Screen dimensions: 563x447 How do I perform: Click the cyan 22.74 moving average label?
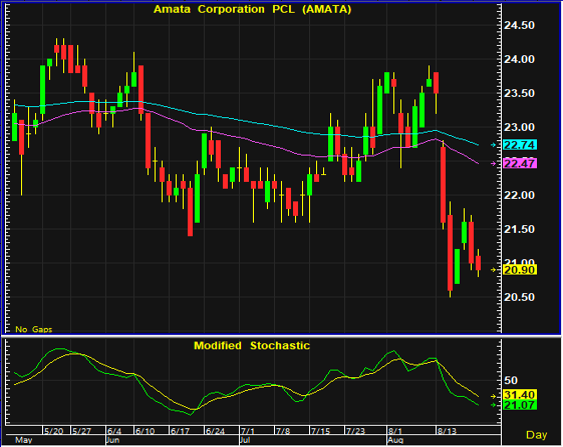point(520,145)
